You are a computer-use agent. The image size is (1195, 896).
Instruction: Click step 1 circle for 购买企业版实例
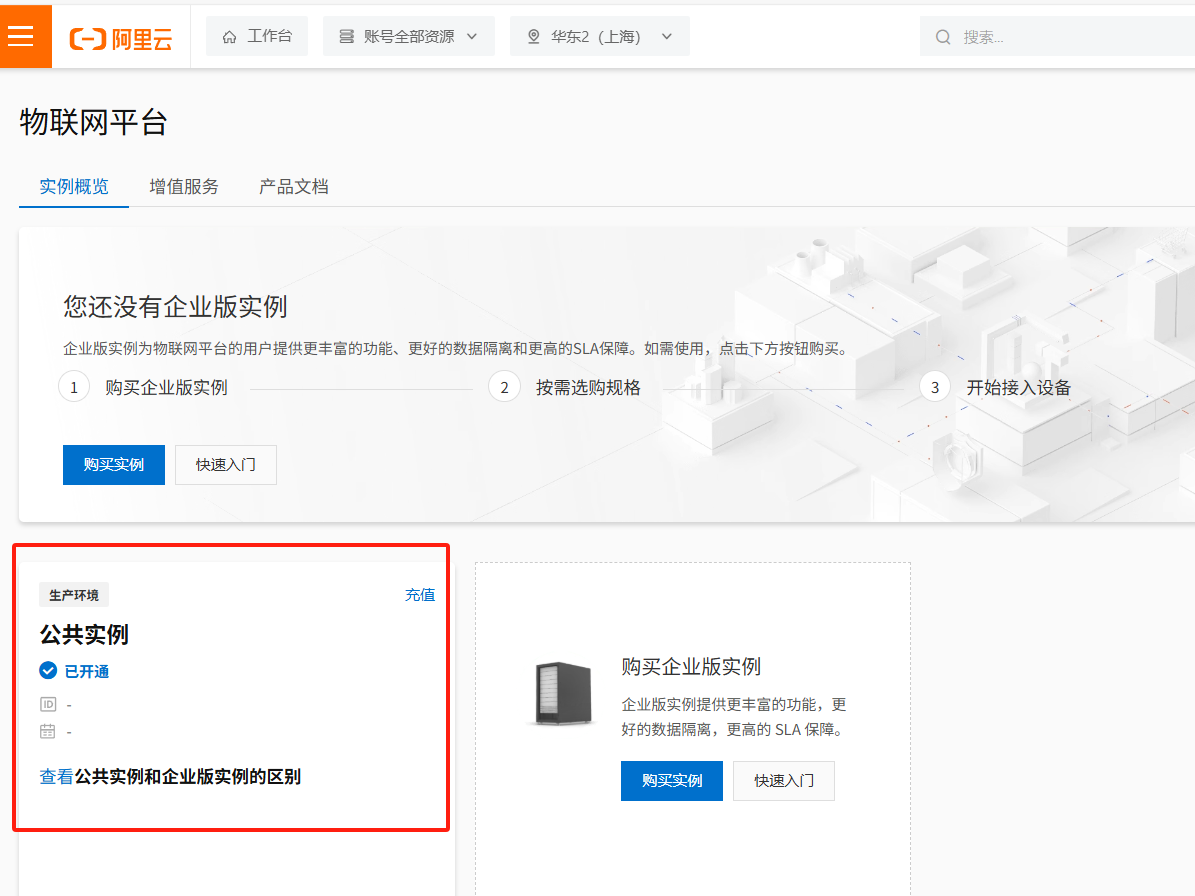pos(74,387)
